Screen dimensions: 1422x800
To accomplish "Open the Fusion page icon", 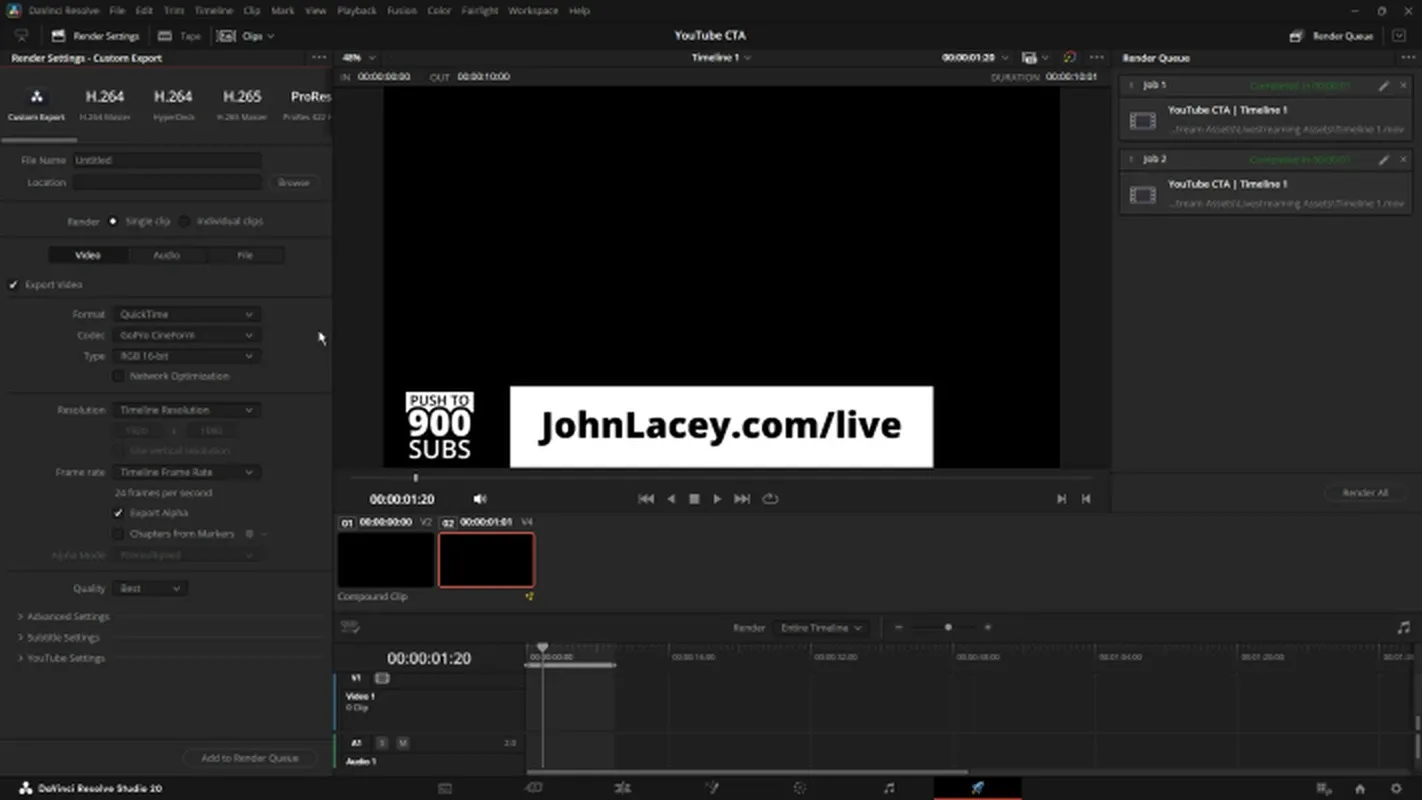I will click(711, 788).
